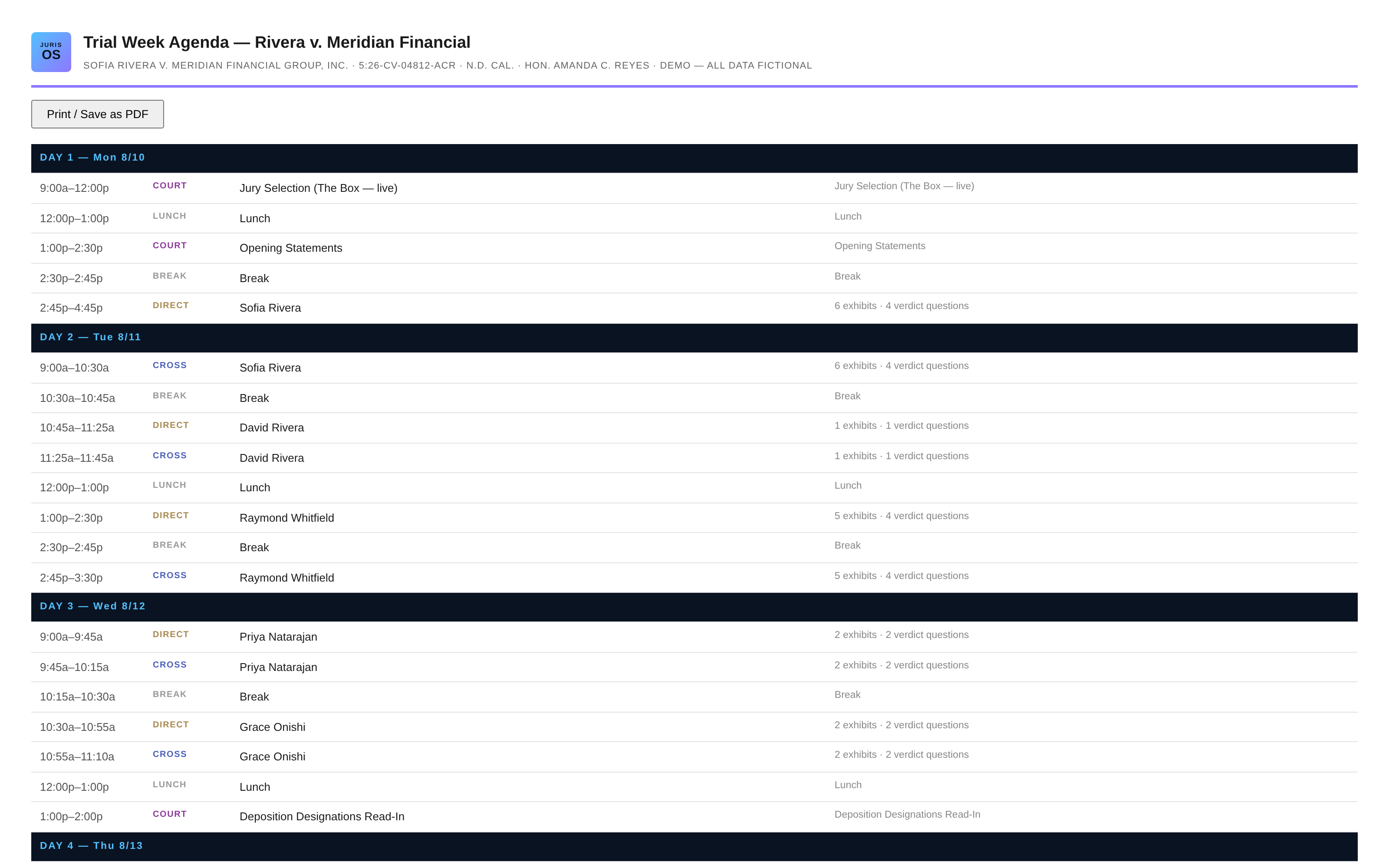Click the Deposition Designations Read-In title
This screenshot has width=1389, height=868.
[x=322, y=816]
